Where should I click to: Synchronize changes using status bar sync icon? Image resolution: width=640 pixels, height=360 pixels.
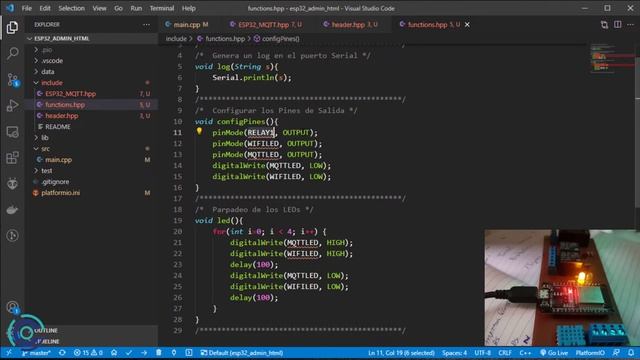(62, 353)
